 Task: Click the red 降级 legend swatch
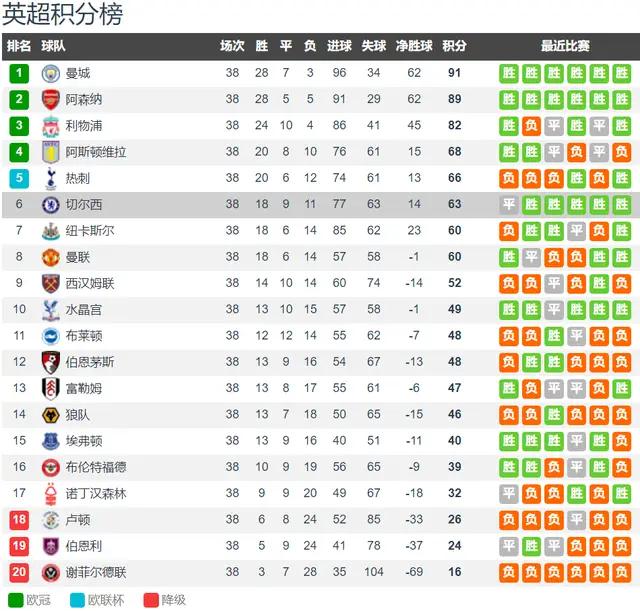151,600
